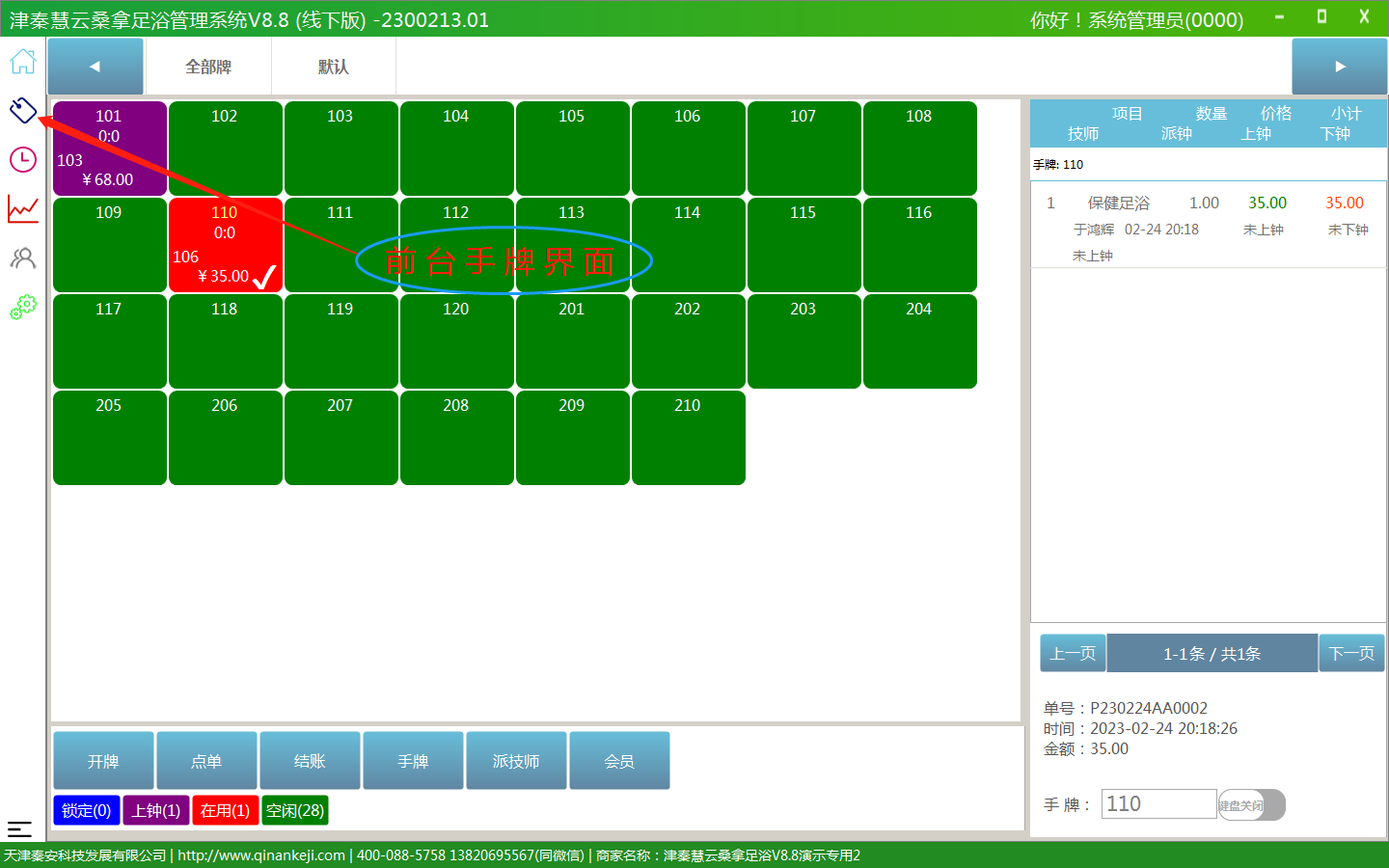This screenshot has width=1389, height=868.
Task: Switch to the 全部牌 tab
Action: tap(208, 67)
